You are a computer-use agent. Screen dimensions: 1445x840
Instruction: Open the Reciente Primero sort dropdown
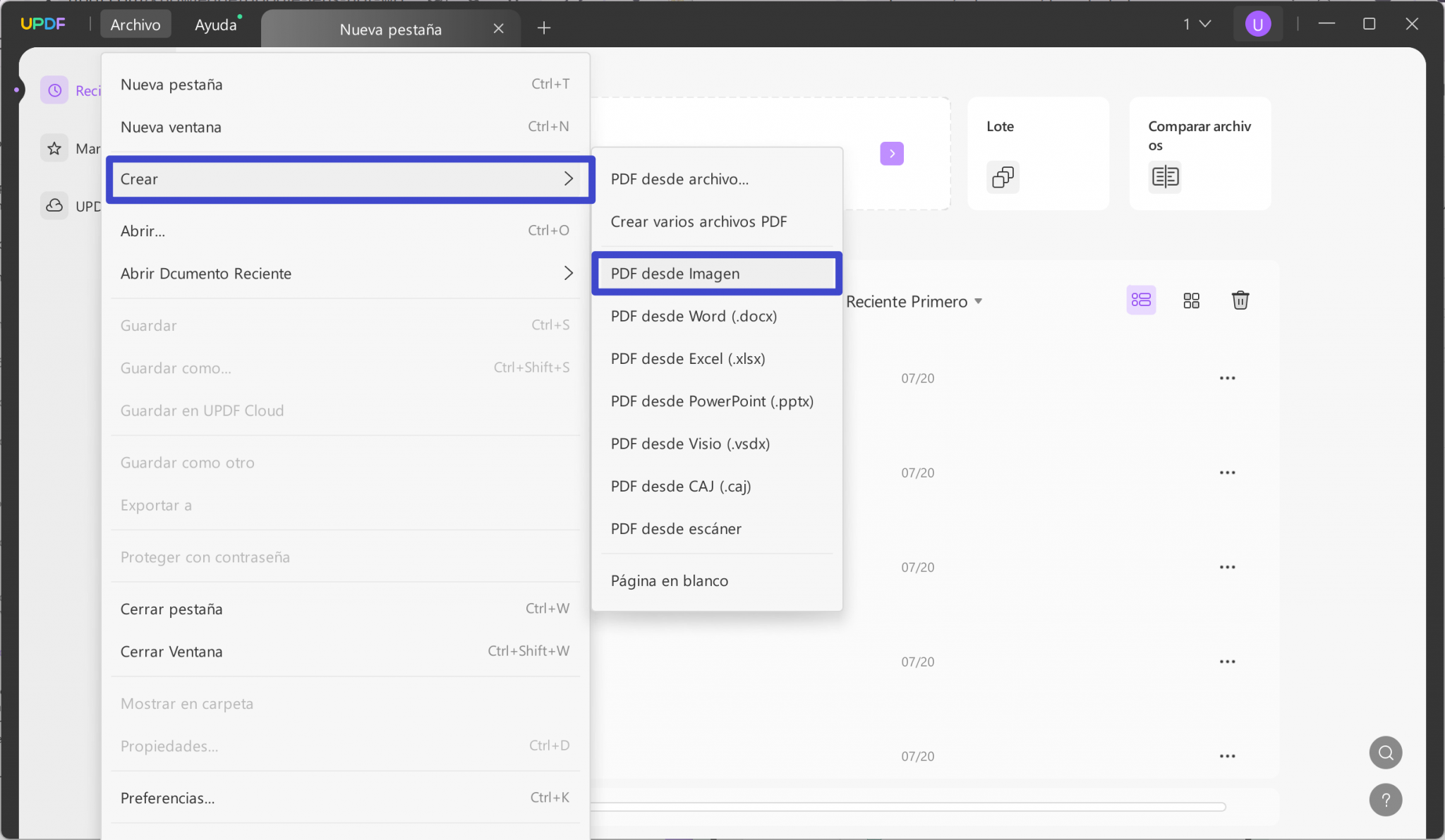(x=914, y=302)
